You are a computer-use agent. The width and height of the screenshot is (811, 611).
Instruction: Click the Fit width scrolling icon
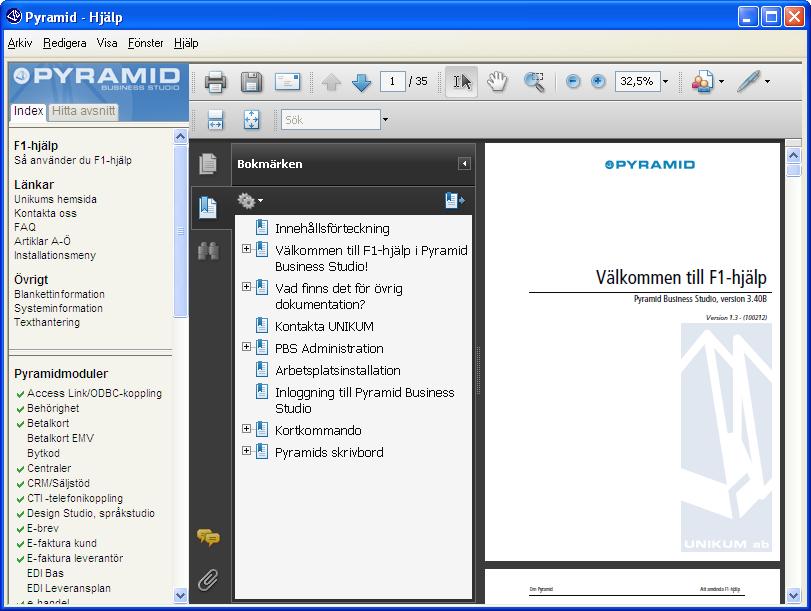pyautogui.click(x=215, y=120)
